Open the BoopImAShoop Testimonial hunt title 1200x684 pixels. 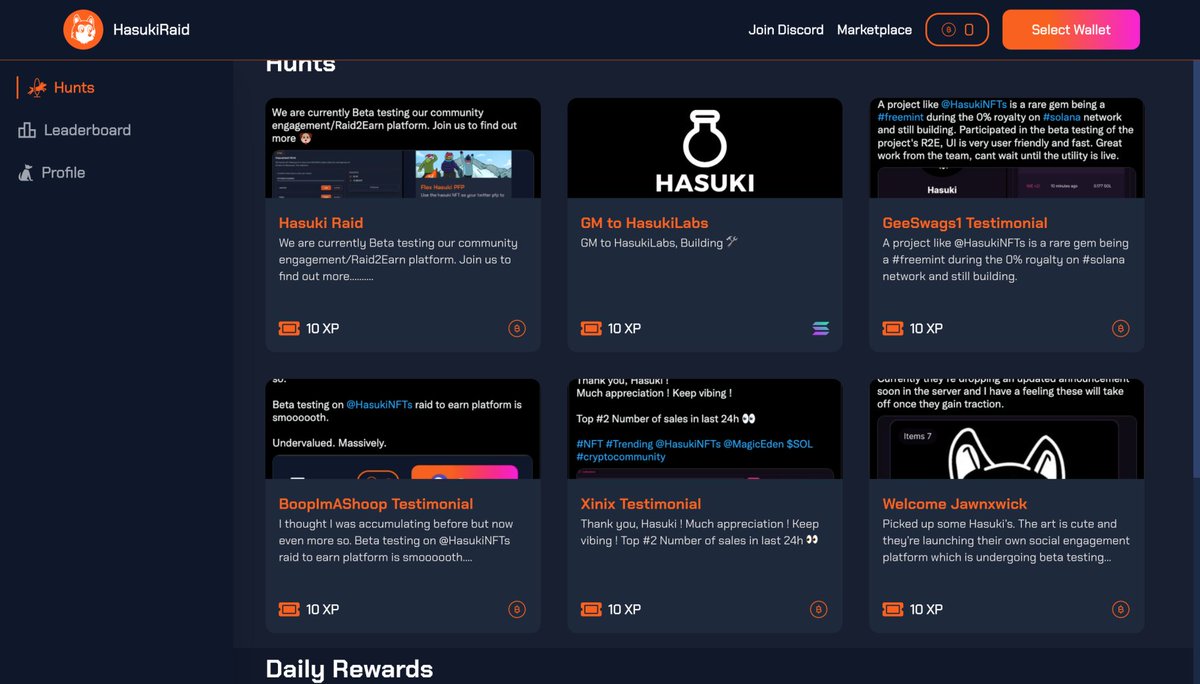(376, 504)
